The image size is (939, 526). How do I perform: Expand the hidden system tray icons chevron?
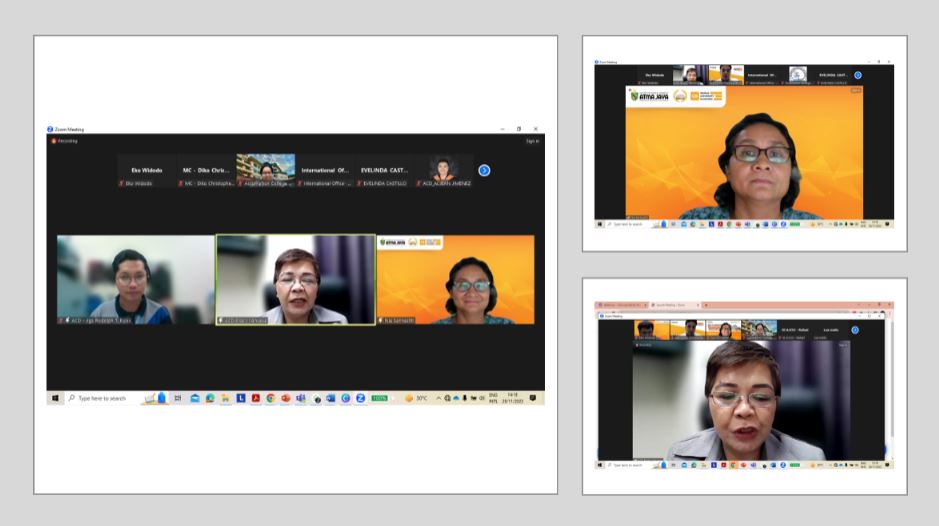(x=438, y=398)
